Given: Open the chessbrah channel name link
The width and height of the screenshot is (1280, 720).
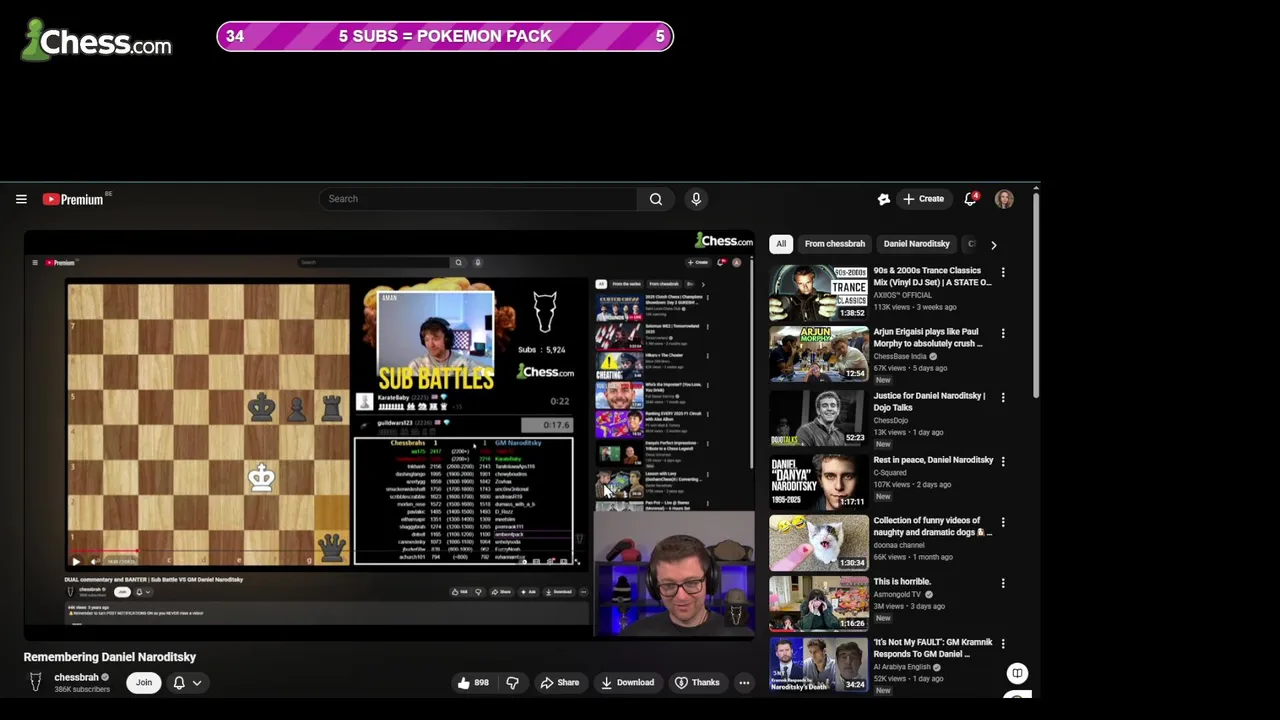Looking at the screenshot, I should pos(76,677).
